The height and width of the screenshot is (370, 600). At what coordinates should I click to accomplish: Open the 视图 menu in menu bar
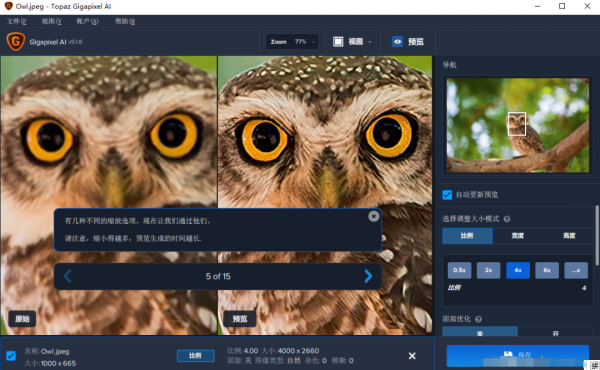coord(51,21)
